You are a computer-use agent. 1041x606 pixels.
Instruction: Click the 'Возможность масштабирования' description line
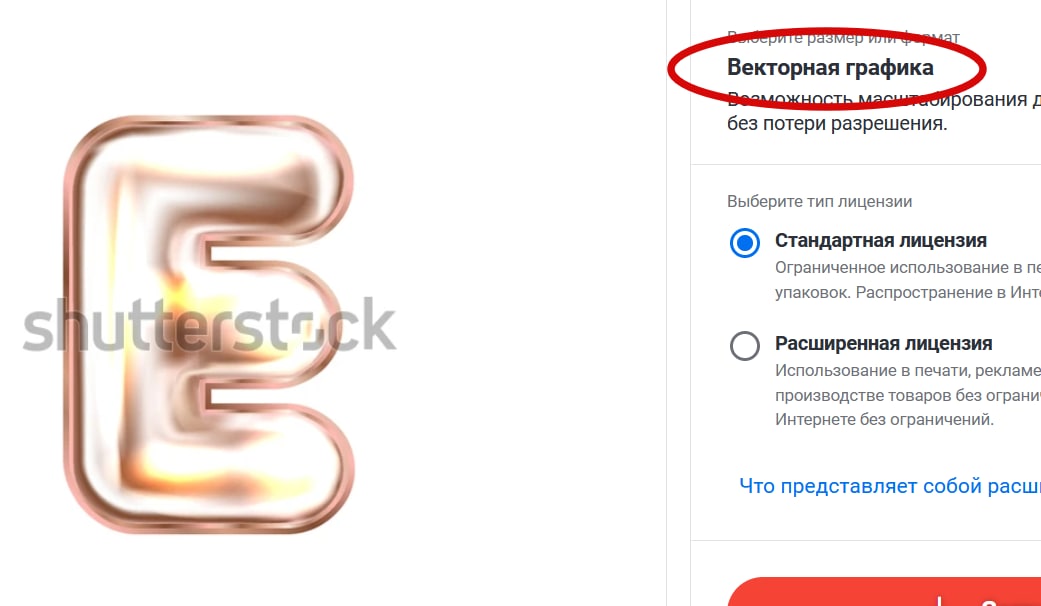pos(884,100)
